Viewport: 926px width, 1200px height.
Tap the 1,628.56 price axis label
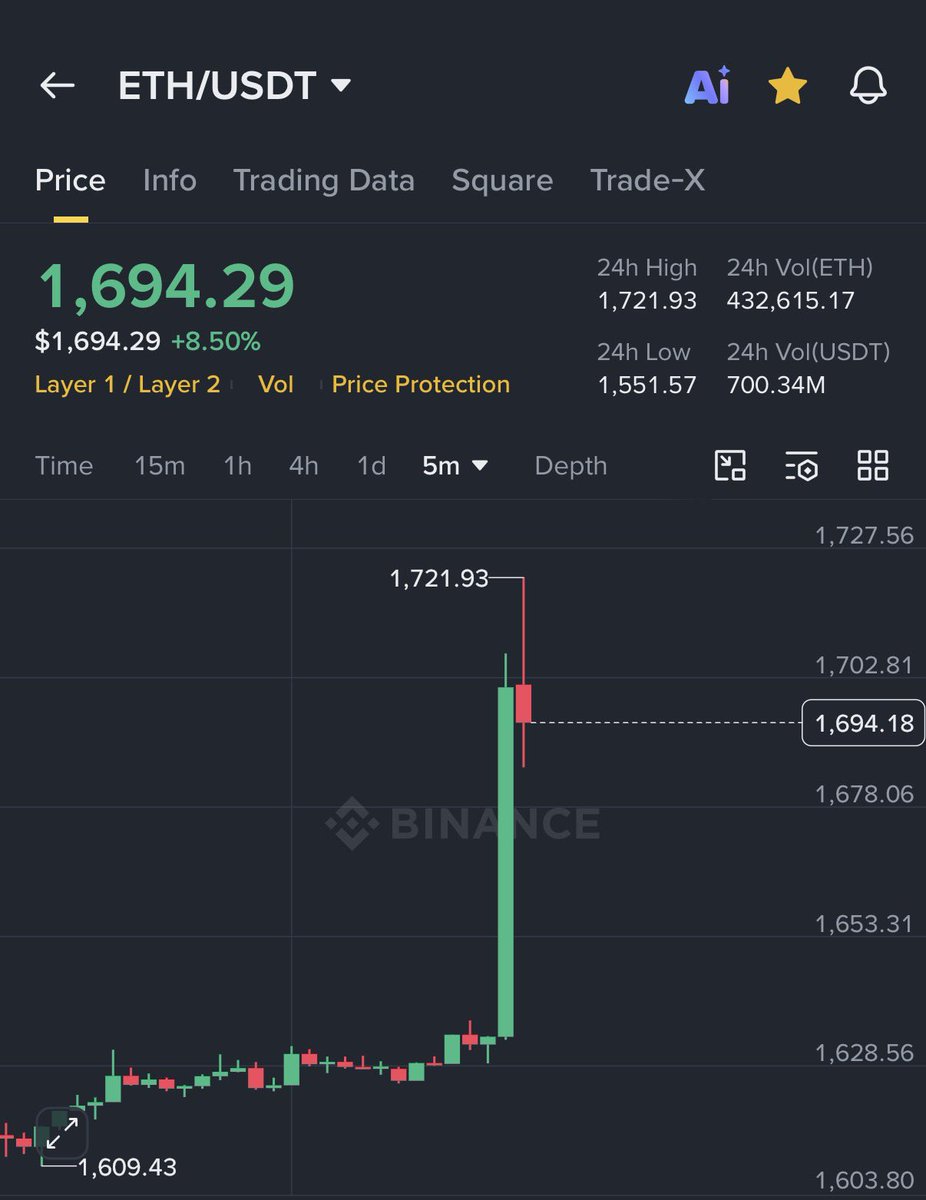tap(864, 1053)
